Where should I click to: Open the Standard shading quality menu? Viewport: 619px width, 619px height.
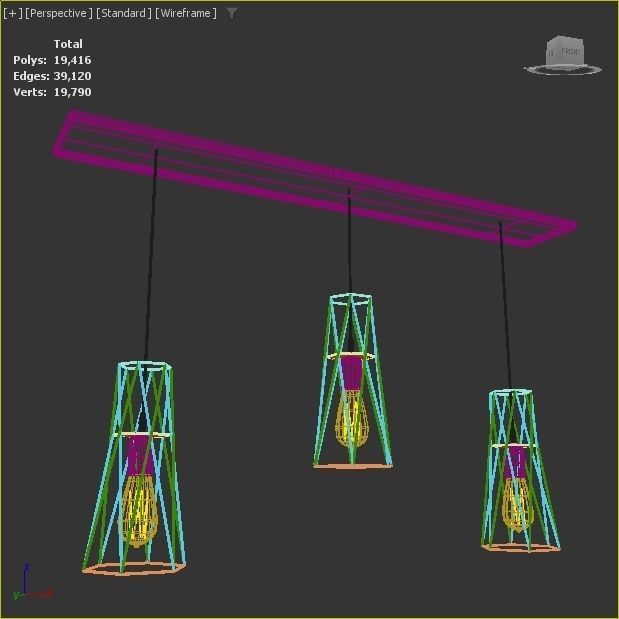click(124, 13)
